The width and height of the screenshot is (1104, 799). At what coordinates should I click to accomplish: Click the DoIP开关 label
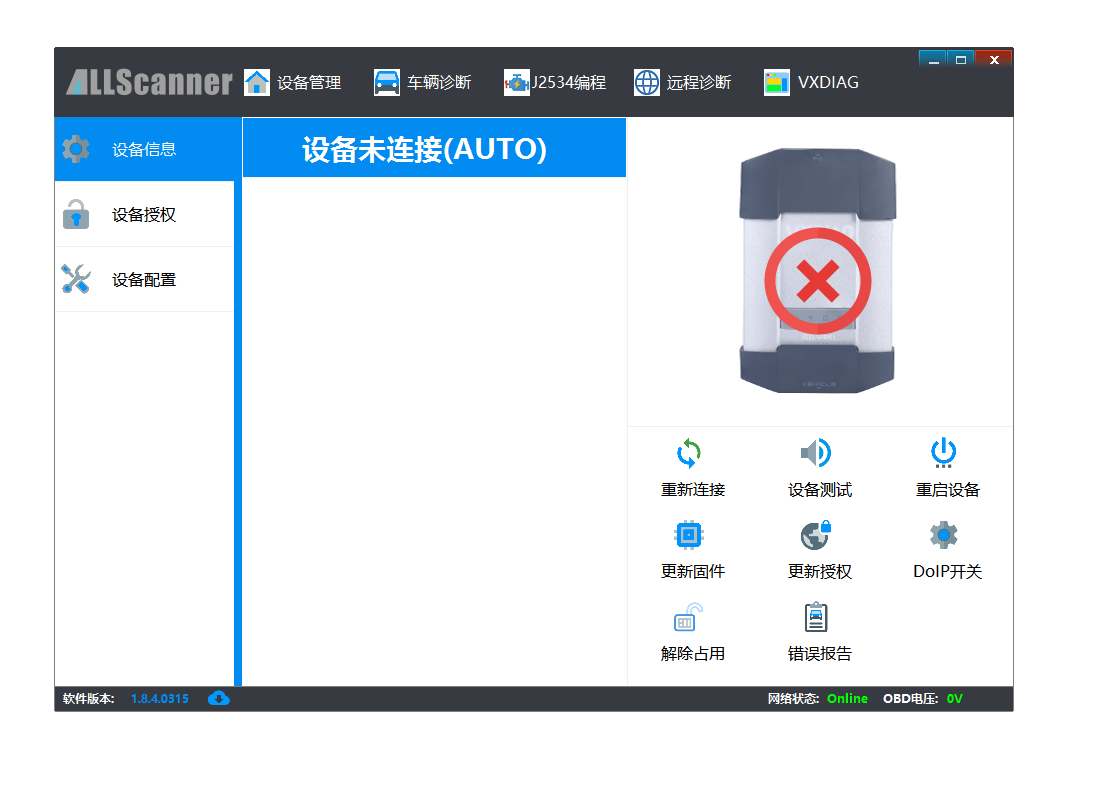tap(947, 572)
